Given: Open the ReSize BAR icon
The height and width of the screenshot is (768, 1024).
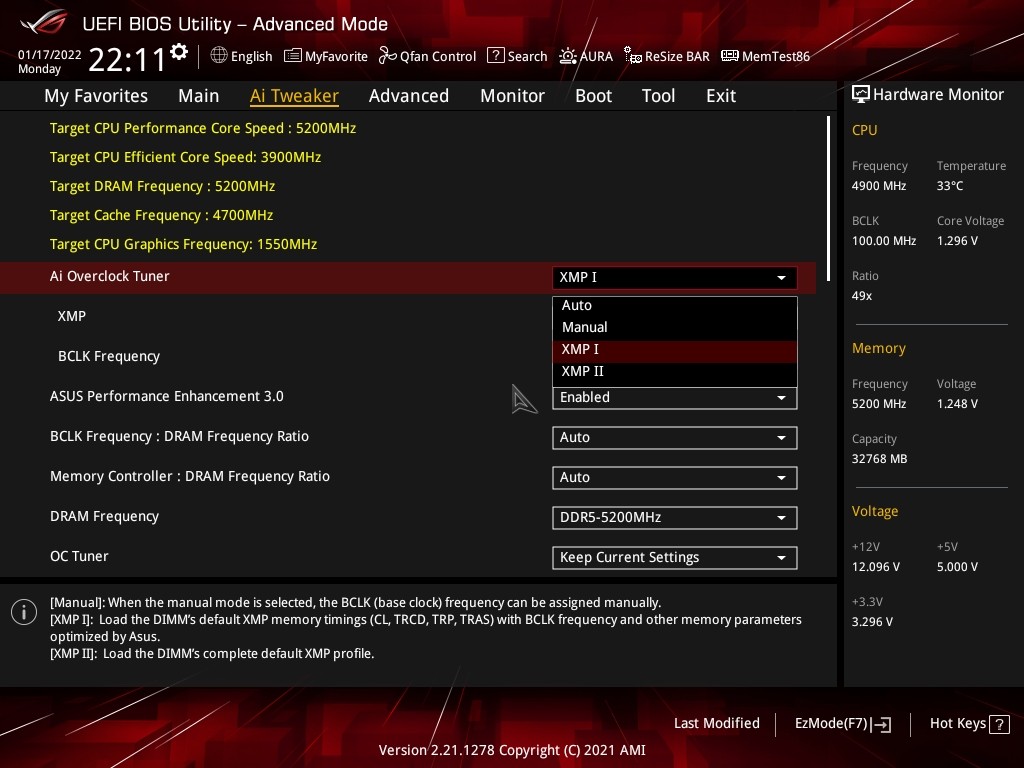Looking at the screenshot, I should 633,56.
